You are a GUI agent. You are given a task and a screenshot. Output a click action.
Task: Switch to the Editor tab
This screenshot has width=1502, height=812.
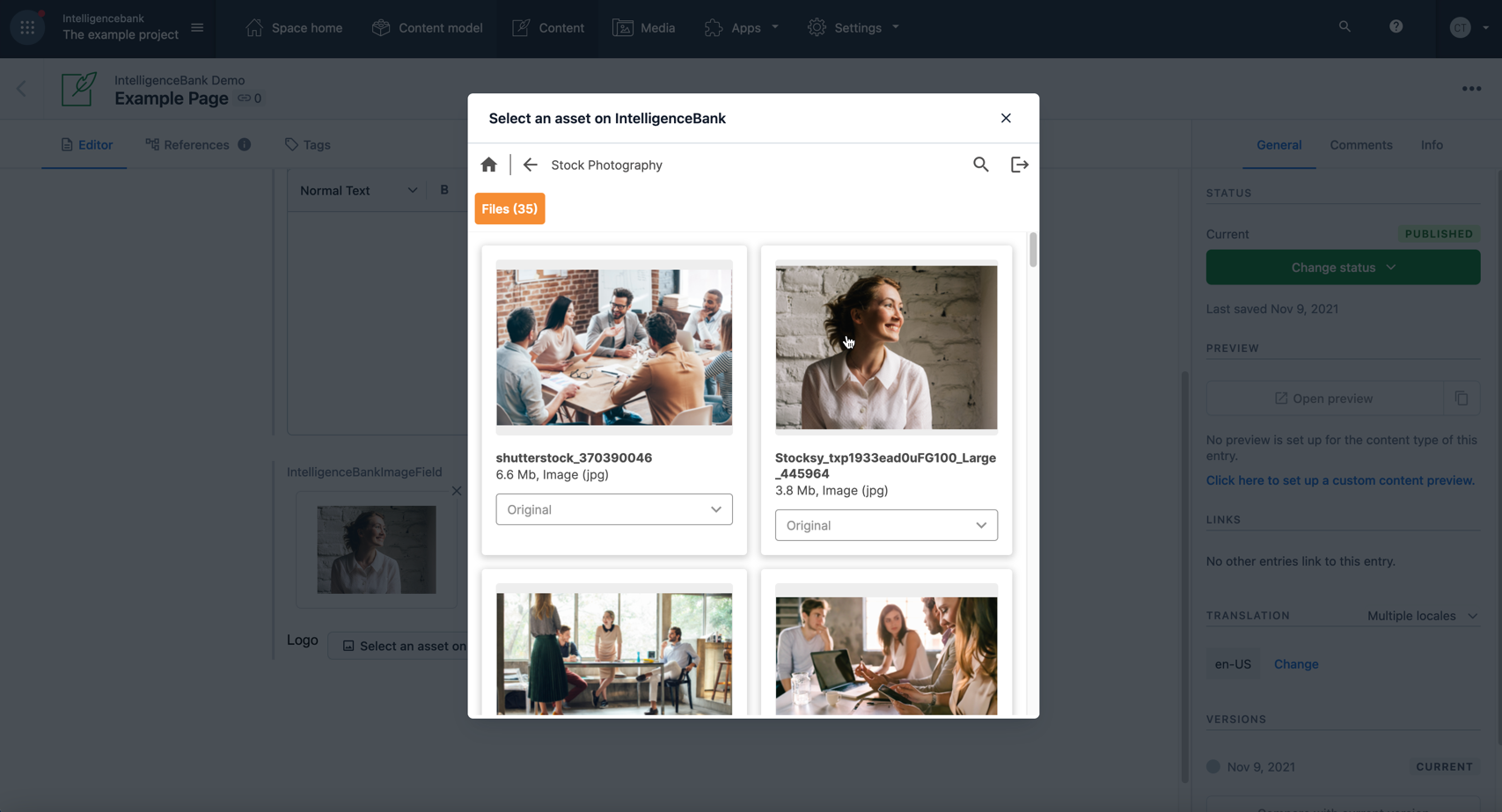[x=86, y=145]
